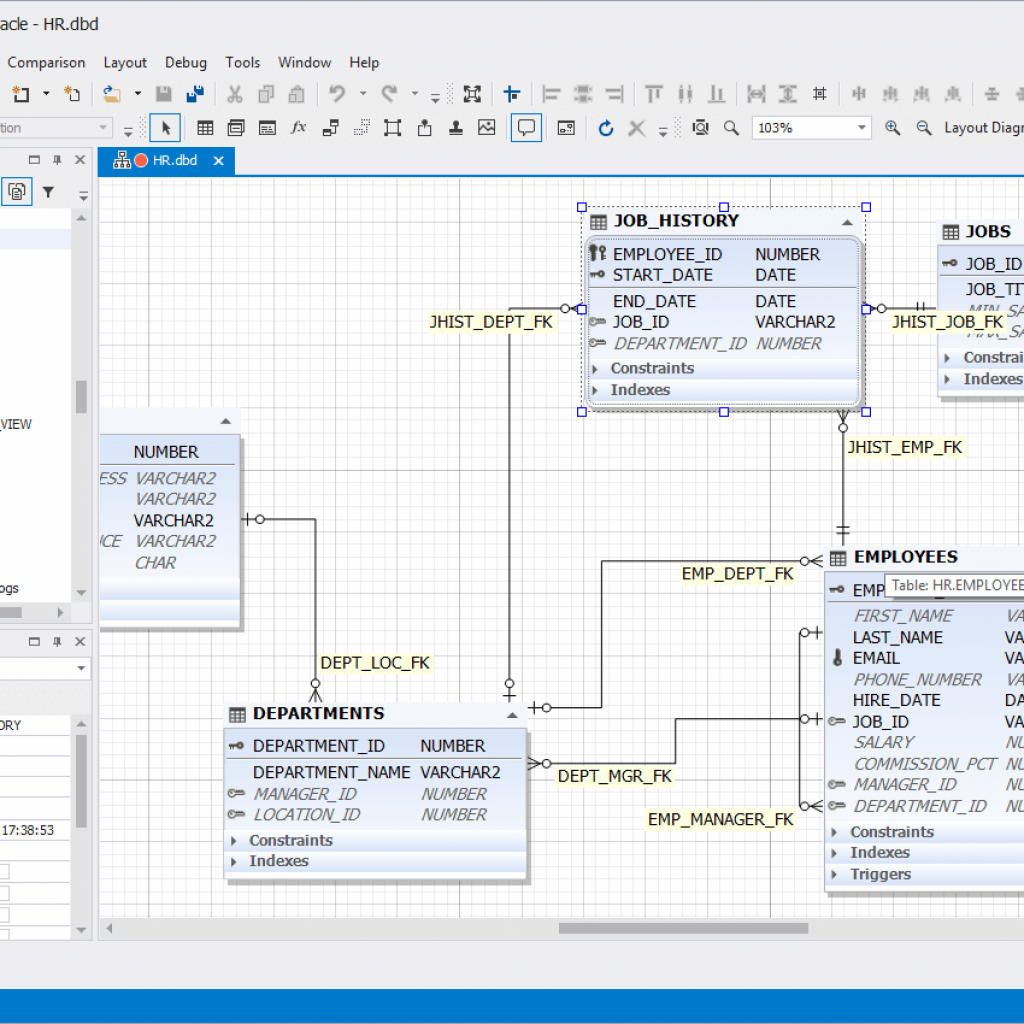
Task: Expand Indexes in DEPARTMENTS table
Action: [x=234, y=861]
